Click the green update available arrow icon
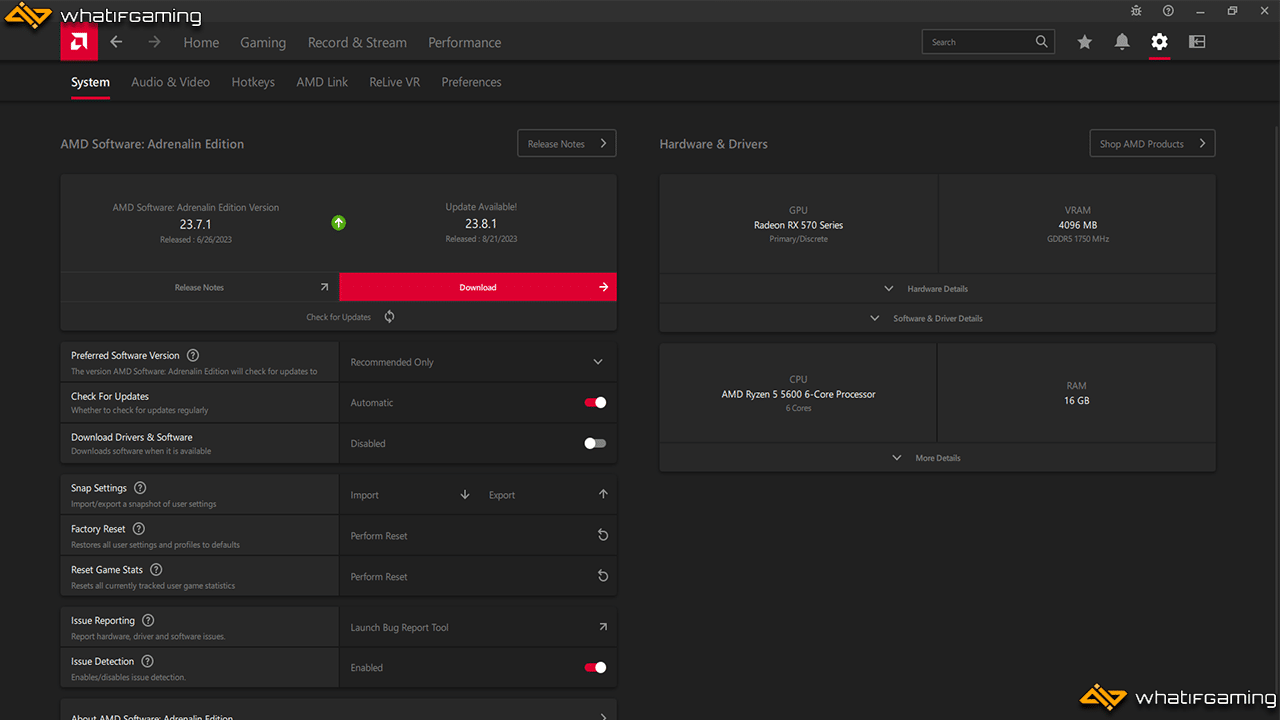Viewport: 1280px width, 720px height. 338,223
